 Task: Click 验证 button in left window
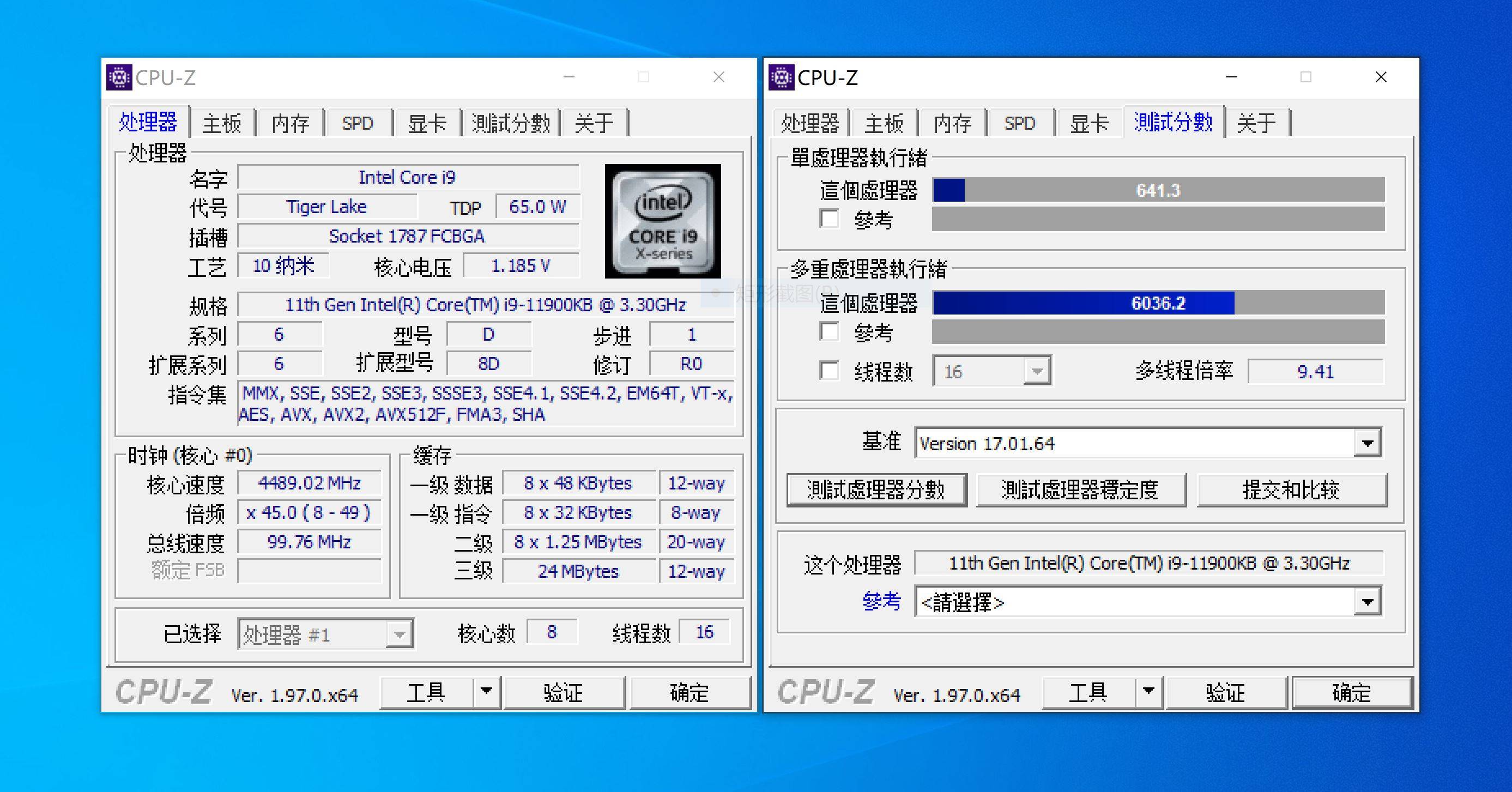(x=564, y=692)
